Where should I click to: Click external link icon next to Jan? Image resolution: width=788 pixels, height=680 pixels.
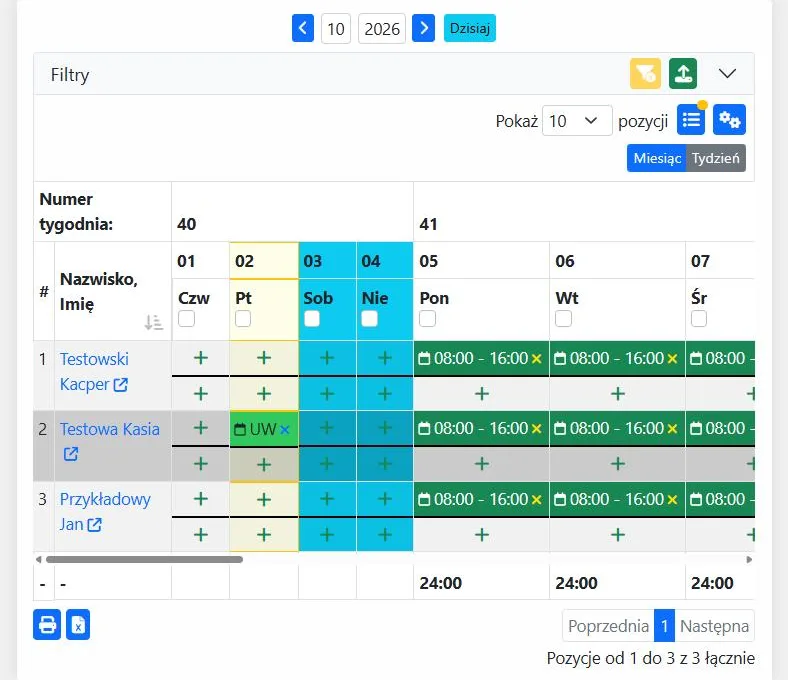point(94,525)
